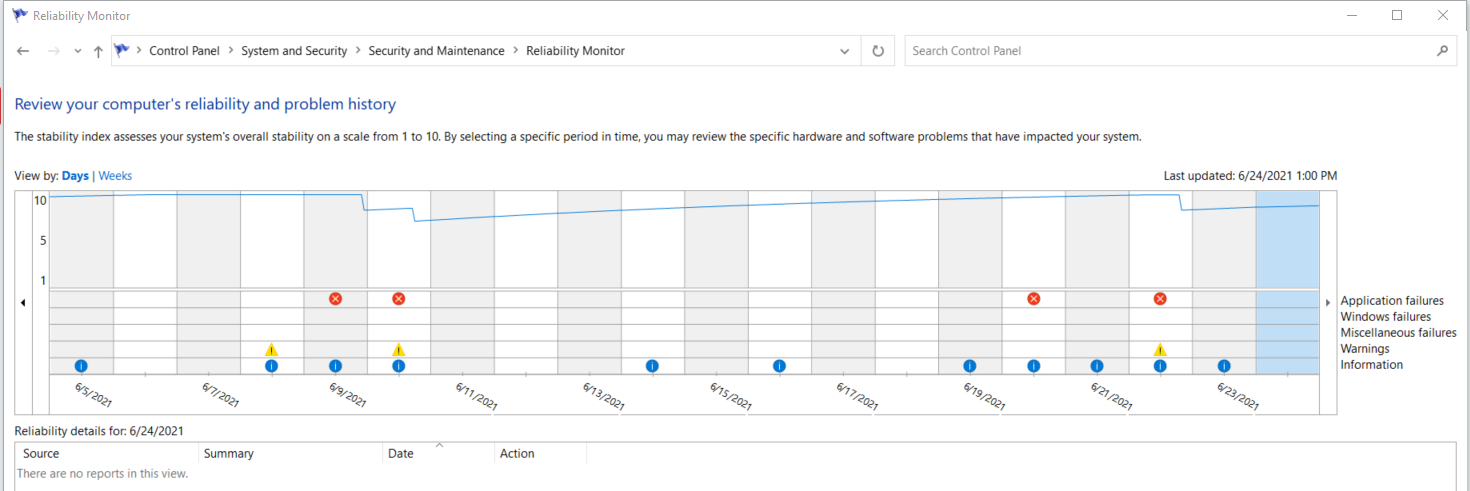
Task: Expand the chevron after Security and Maintenance
Action: pyautogui.click(x=516, y=51)
